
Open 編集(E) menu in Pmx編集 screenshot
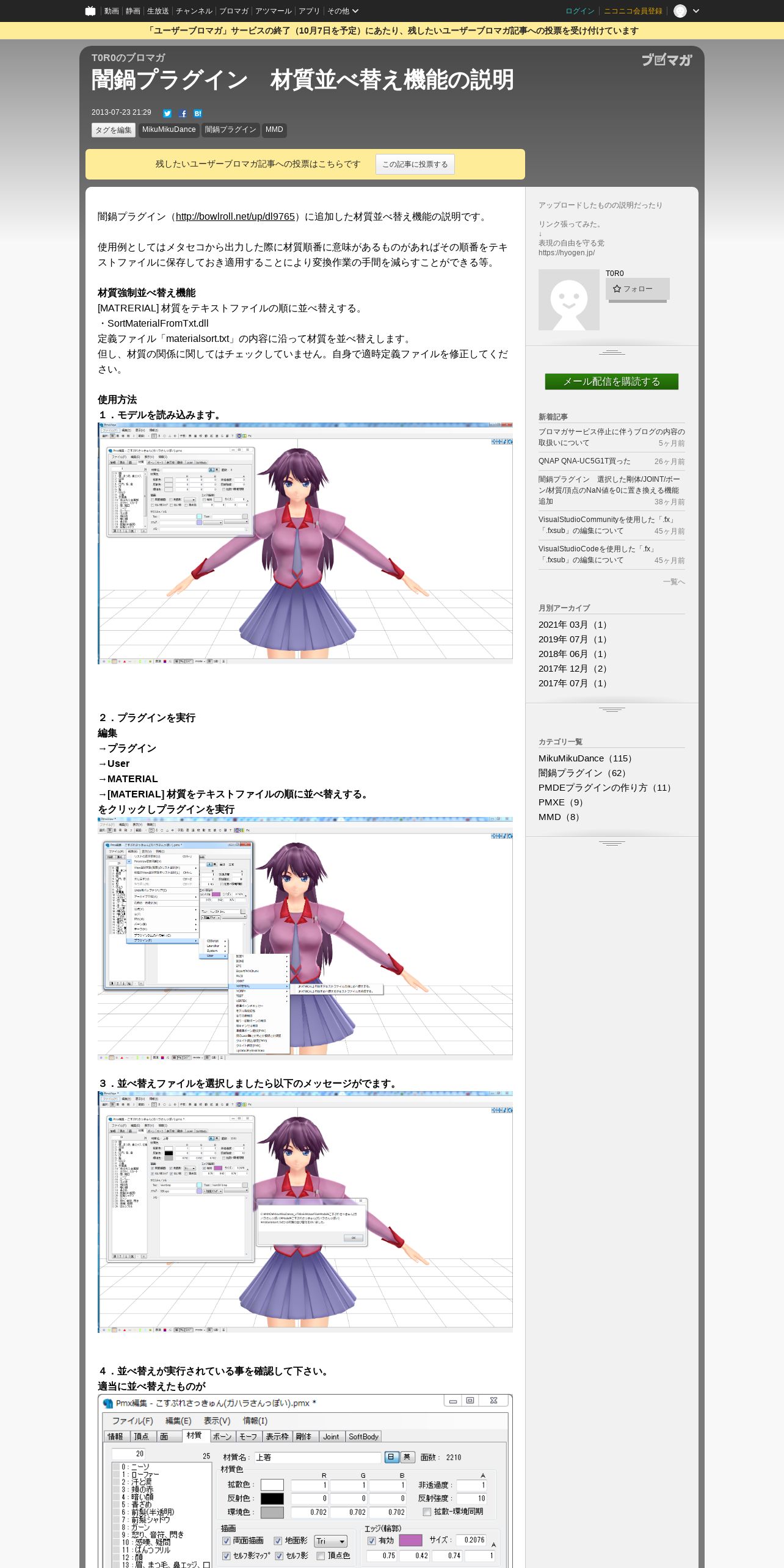click(x=178, y=1421)
